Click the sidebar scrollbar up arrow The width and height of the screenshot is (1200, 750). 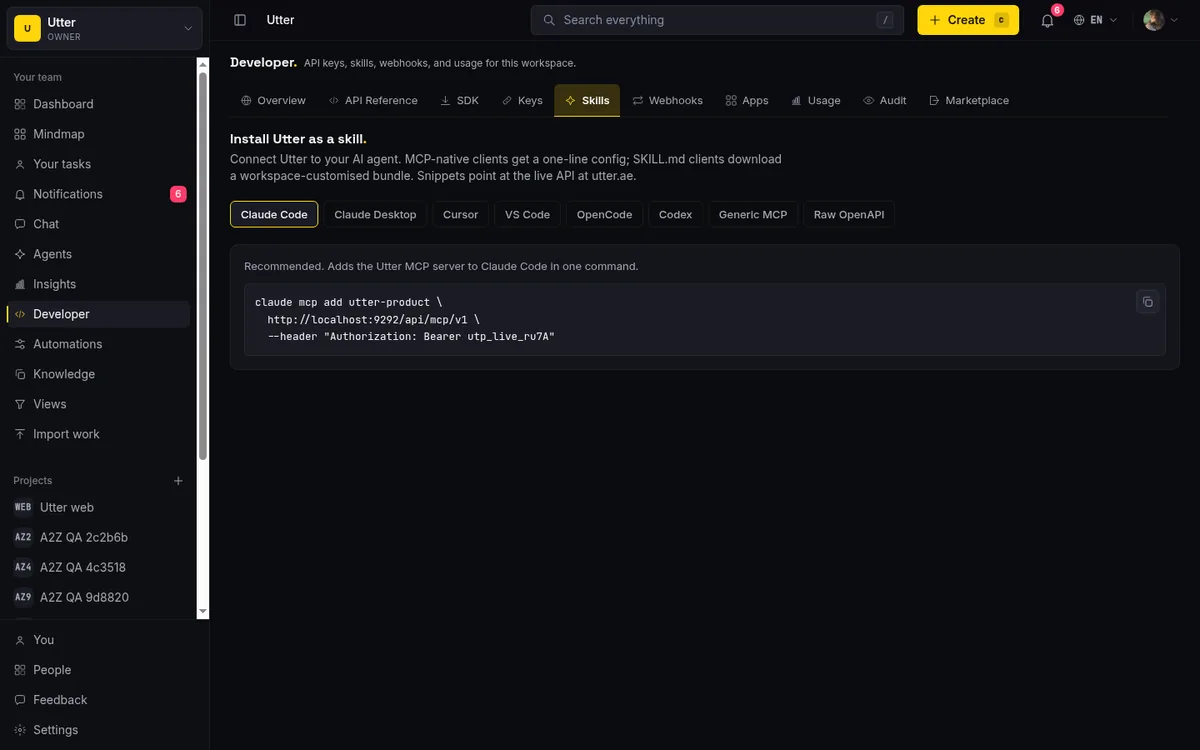tap(203, 63)
